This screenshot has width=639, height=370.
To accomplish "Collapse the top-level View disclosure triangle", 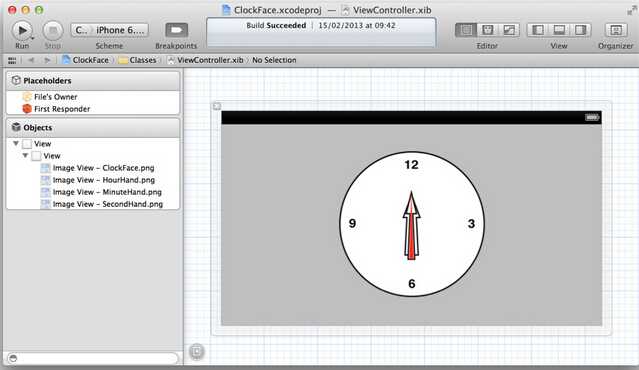I will [16, 143].
